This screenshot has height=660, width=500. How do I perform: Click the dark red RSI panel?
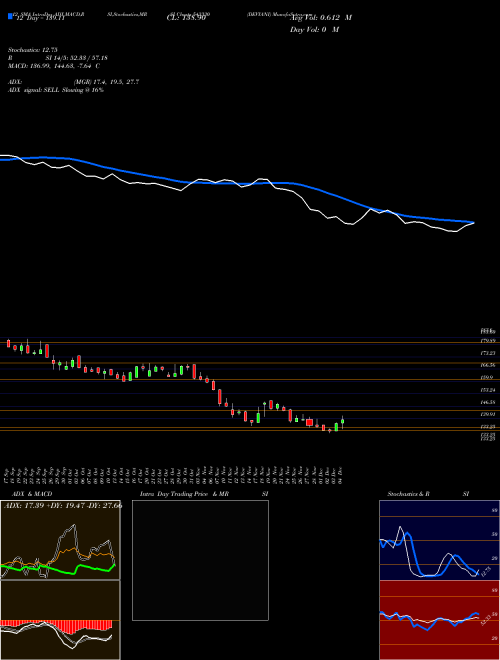439,620
